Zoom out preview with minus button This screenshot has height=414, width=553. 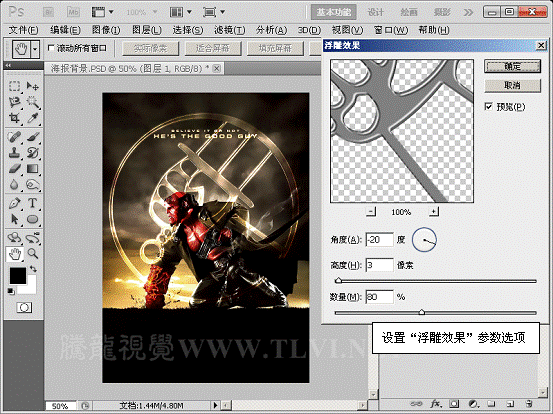coord(370,212)
